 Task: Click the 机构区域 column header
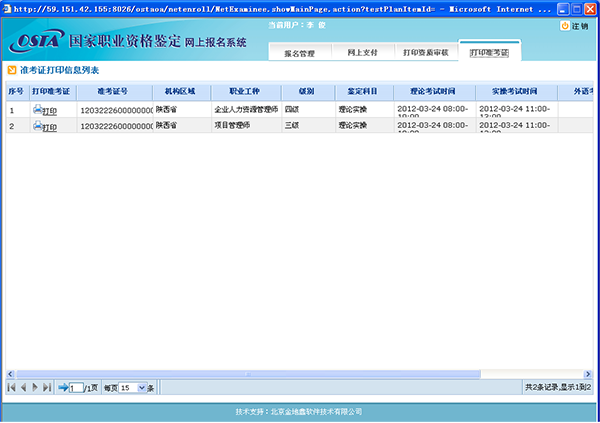[x=180, y=91]
